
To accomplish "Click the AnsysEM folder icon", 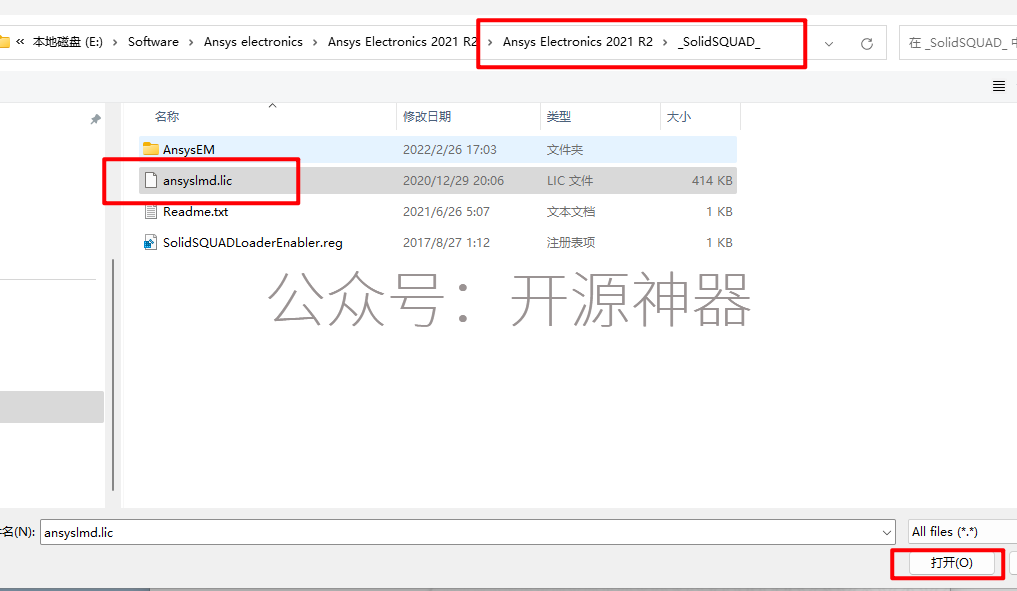I will (x=150, y=149).
